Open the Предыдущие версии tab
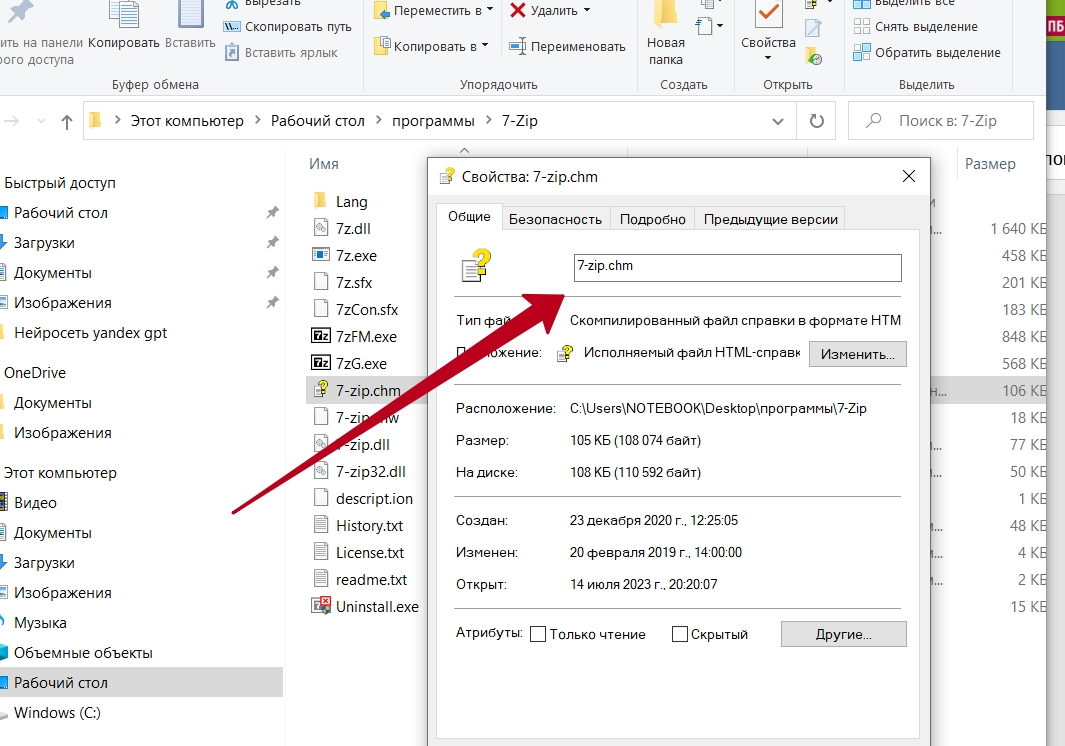Screen dimensions: 1065x746 pos(770,219)
